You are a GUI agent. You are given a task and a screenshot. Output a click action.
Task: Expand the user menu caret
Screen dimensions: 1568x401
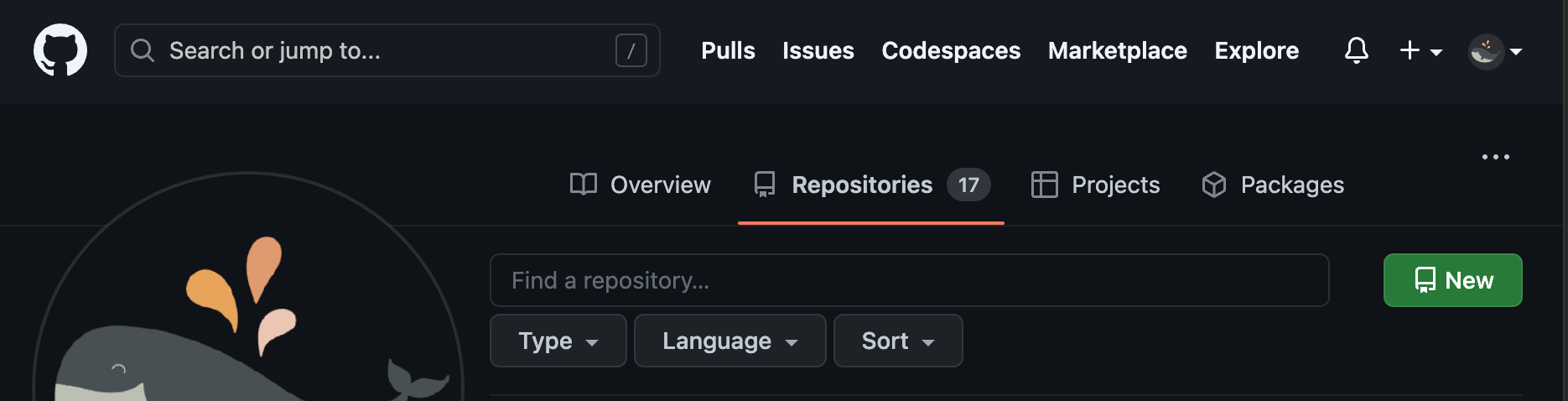(x=1516, y=51)
